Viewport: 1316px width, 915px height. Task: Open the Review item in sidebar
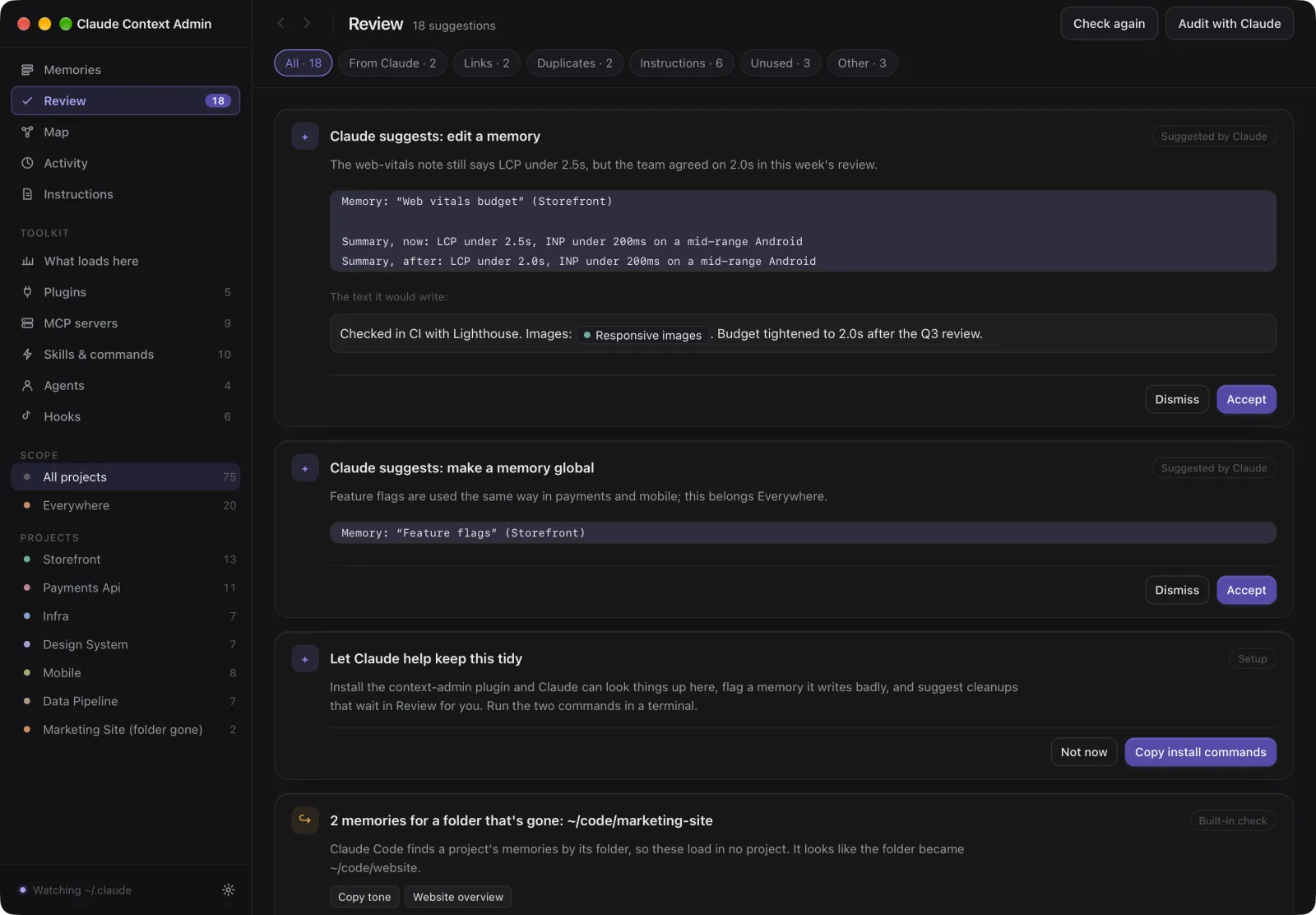click(126, 100)
